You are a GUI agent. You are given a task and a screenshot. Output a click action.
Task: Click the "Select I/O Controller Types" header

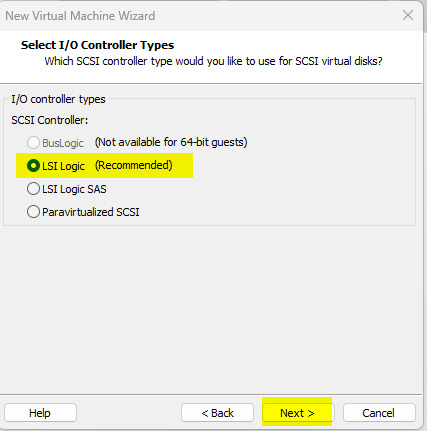(x=97, y=45)
